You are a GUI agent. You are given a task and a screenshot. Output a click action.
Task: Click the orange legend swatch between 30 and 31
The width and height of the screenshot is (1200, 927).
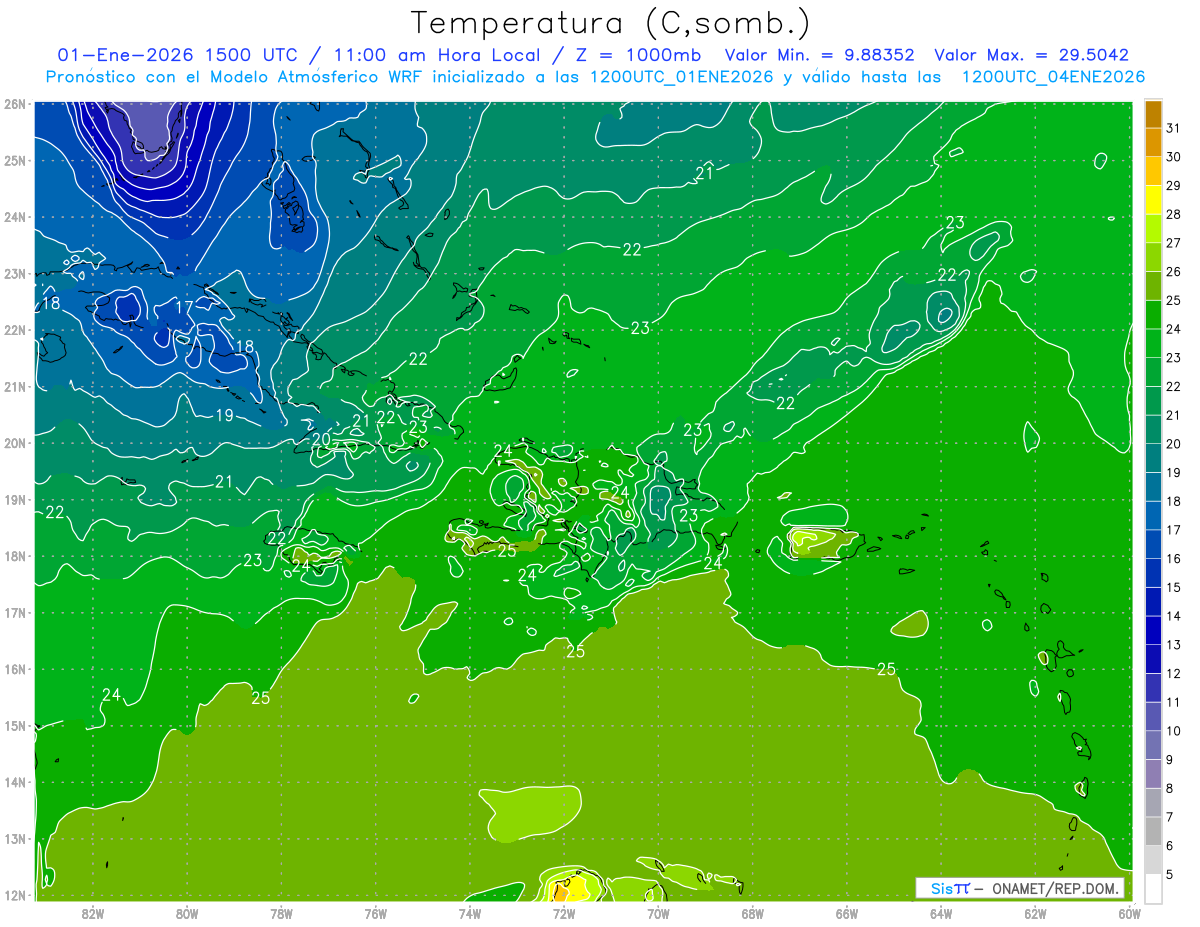click(1152, 142)
